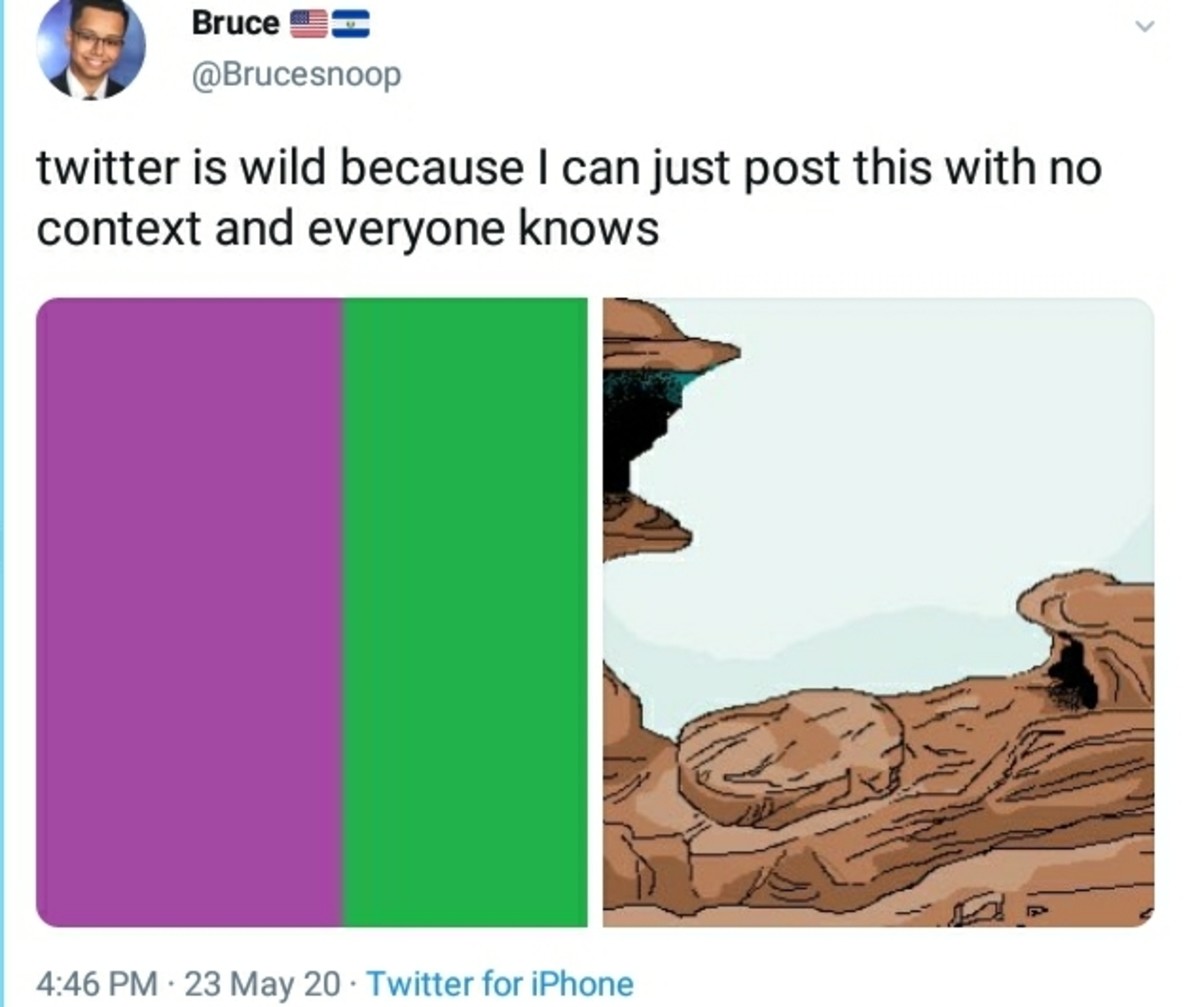Click Bruce's profile avatar photo
Viewport: 1200px width, 1007px height.
coord(91,48)
